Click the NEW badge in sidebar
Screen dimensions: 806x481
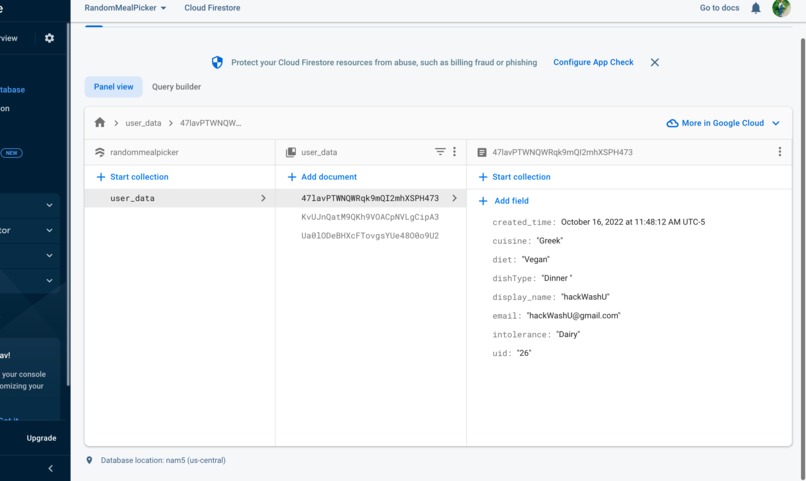11,153
